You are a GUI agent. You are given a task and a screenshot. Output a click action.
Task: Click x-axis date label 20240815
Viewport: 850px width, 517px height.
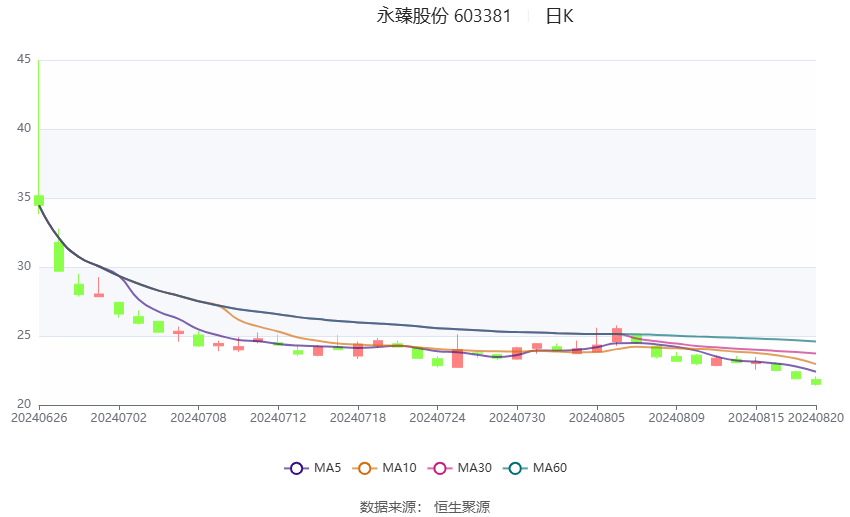(x=756, y=418)
